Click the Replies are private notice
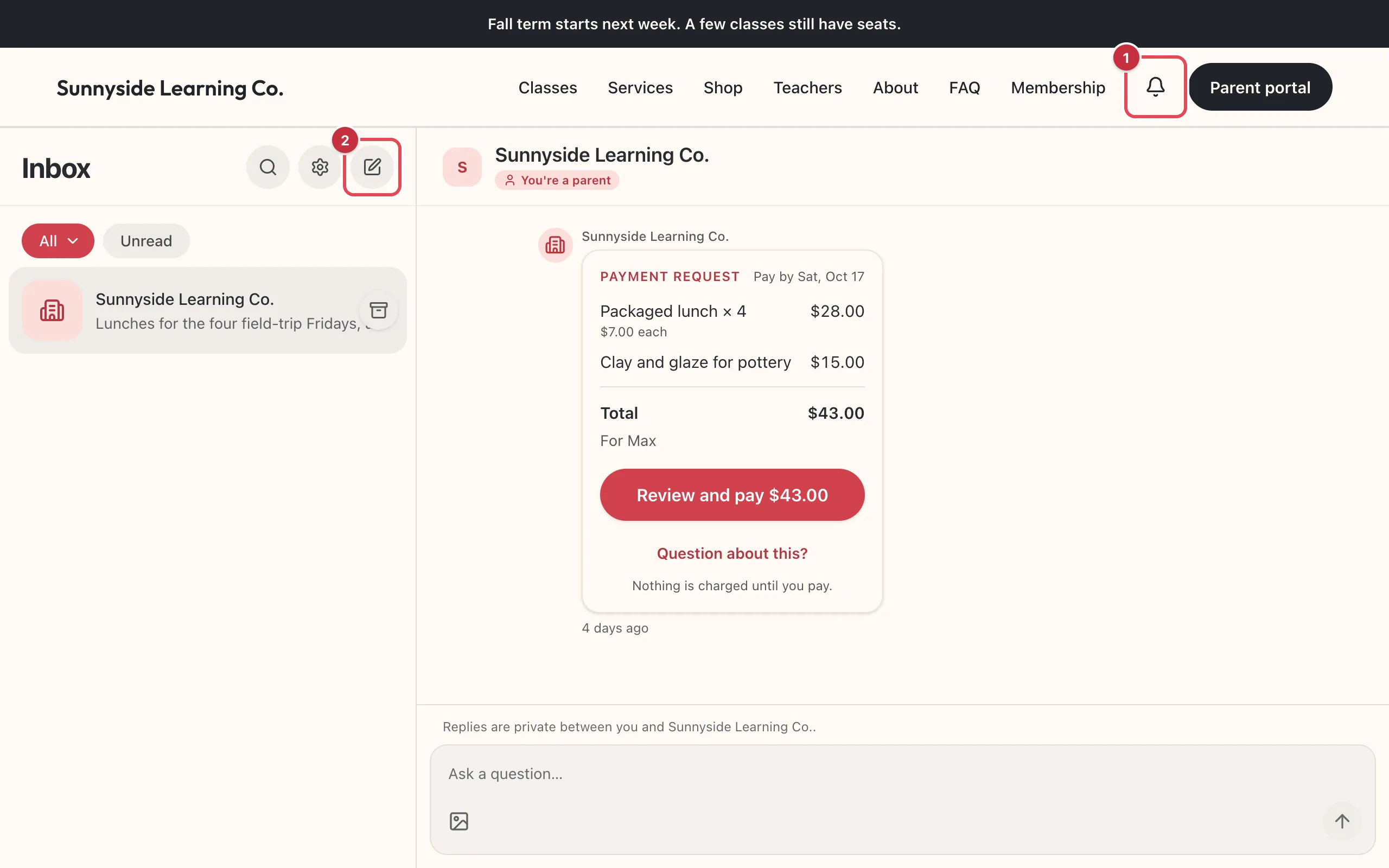Screen dimensions: 1389x868 tap(629, 727)
